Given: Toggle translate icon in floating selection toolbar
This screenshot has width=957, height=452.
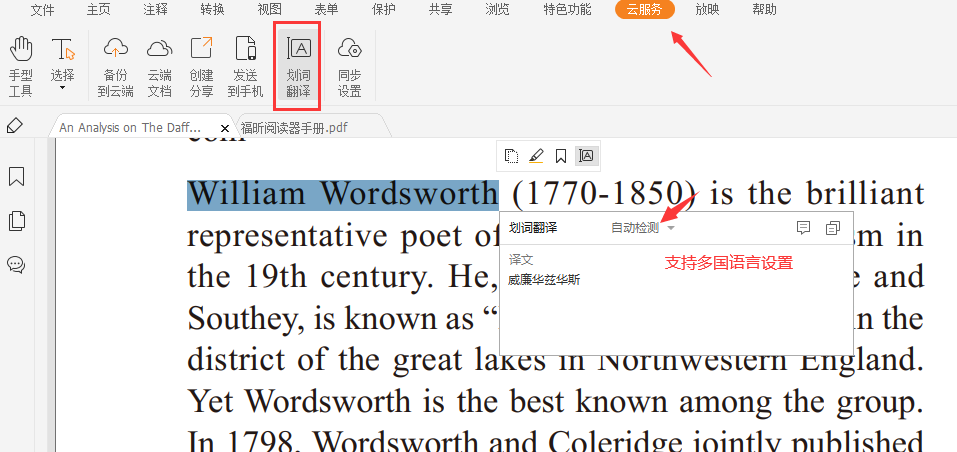Looking at the screenshot, I should [x=587, y=155].
